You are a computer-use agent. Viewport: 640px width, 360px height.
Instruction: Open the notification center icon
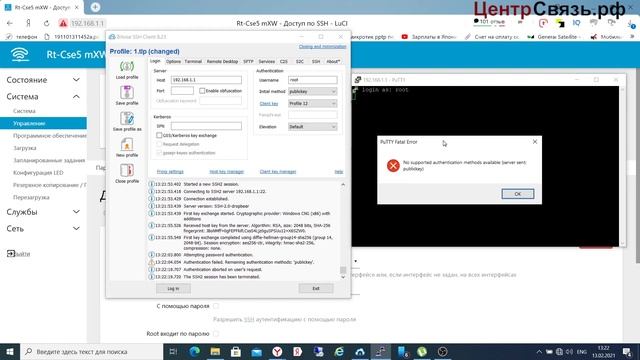627,351
